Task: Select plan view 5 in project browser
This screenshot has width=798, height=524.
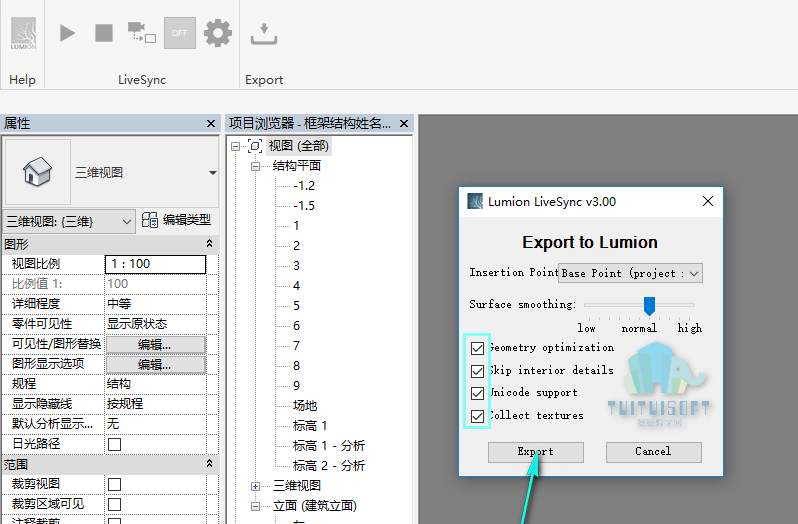Action: click(296, 306)
